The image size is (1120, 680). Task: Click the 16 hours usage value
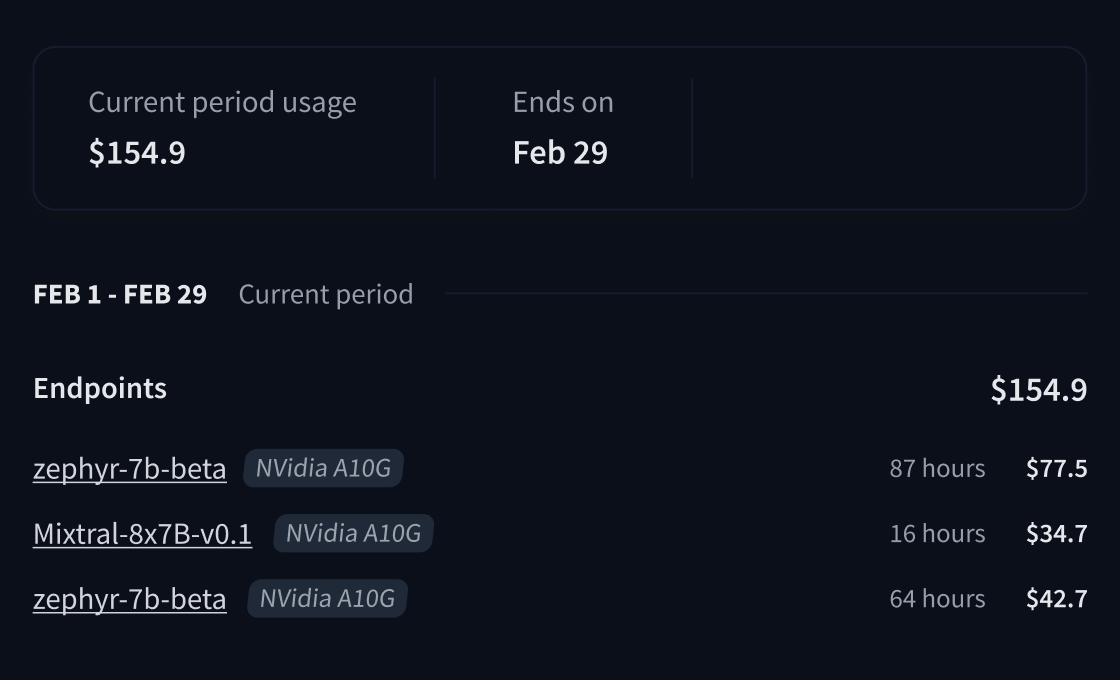click(937, 534)
